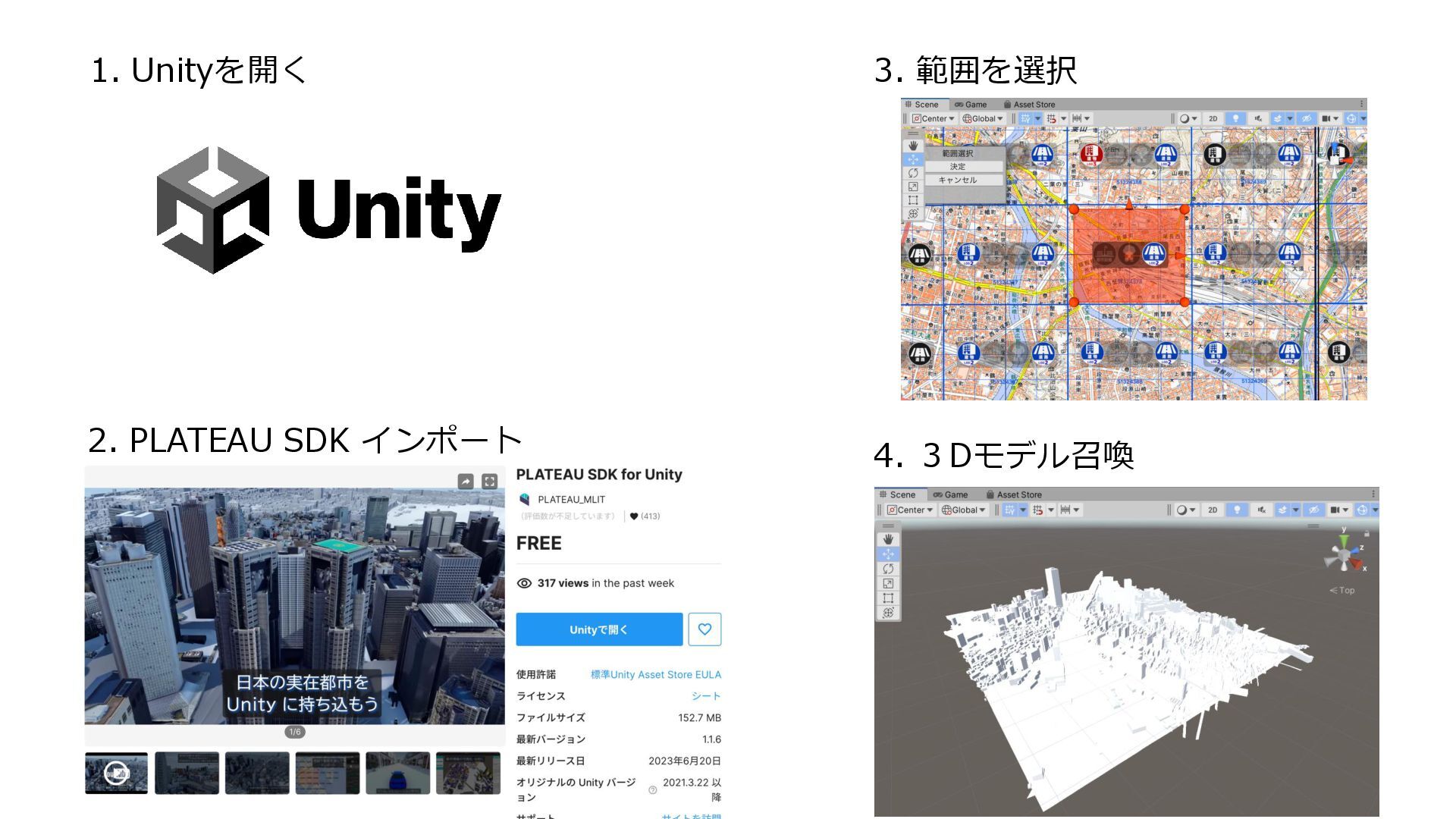This screenshot has width=1456, height=819.
Task: Select Rect tool in range-selection map Scene view
Action: coord(913,200)
